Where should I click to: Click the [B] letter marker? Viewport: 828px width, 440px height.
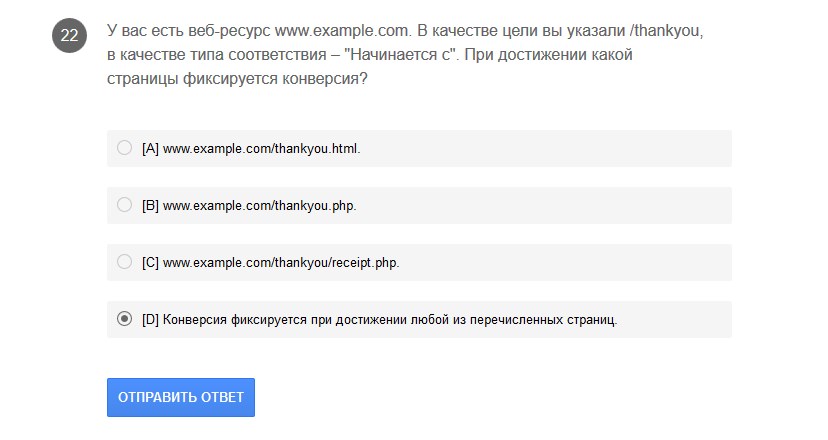(x=150, y=206)
